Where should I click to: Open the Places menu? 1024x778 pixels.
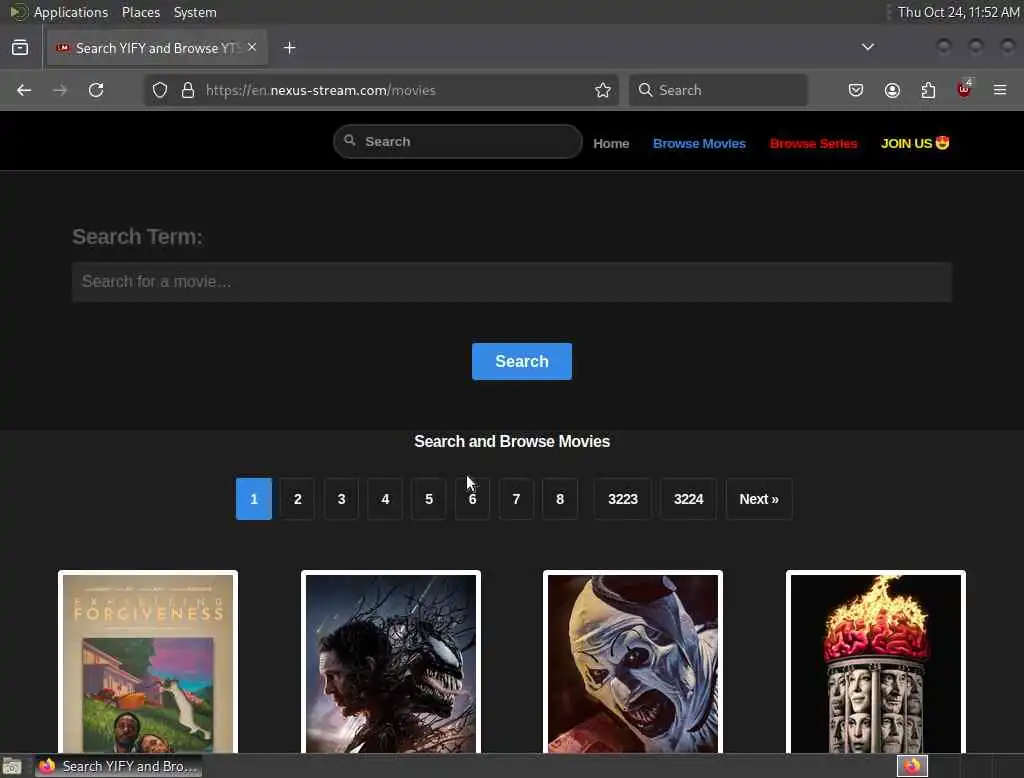click(140, 12)
